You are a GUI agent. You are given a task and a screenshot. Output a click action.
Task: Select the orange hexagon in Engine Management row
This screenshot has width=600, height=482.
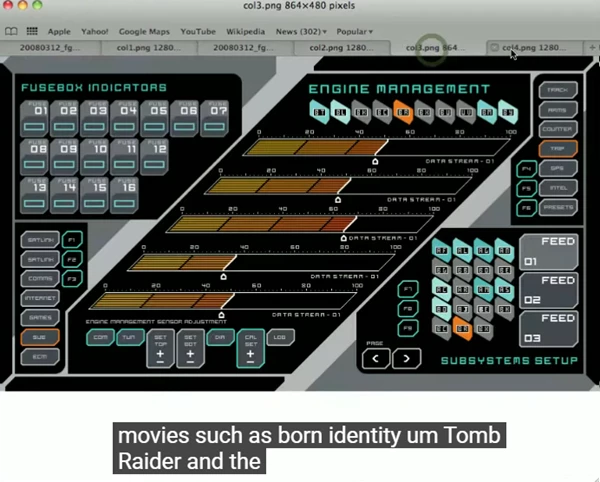point(403,112)
